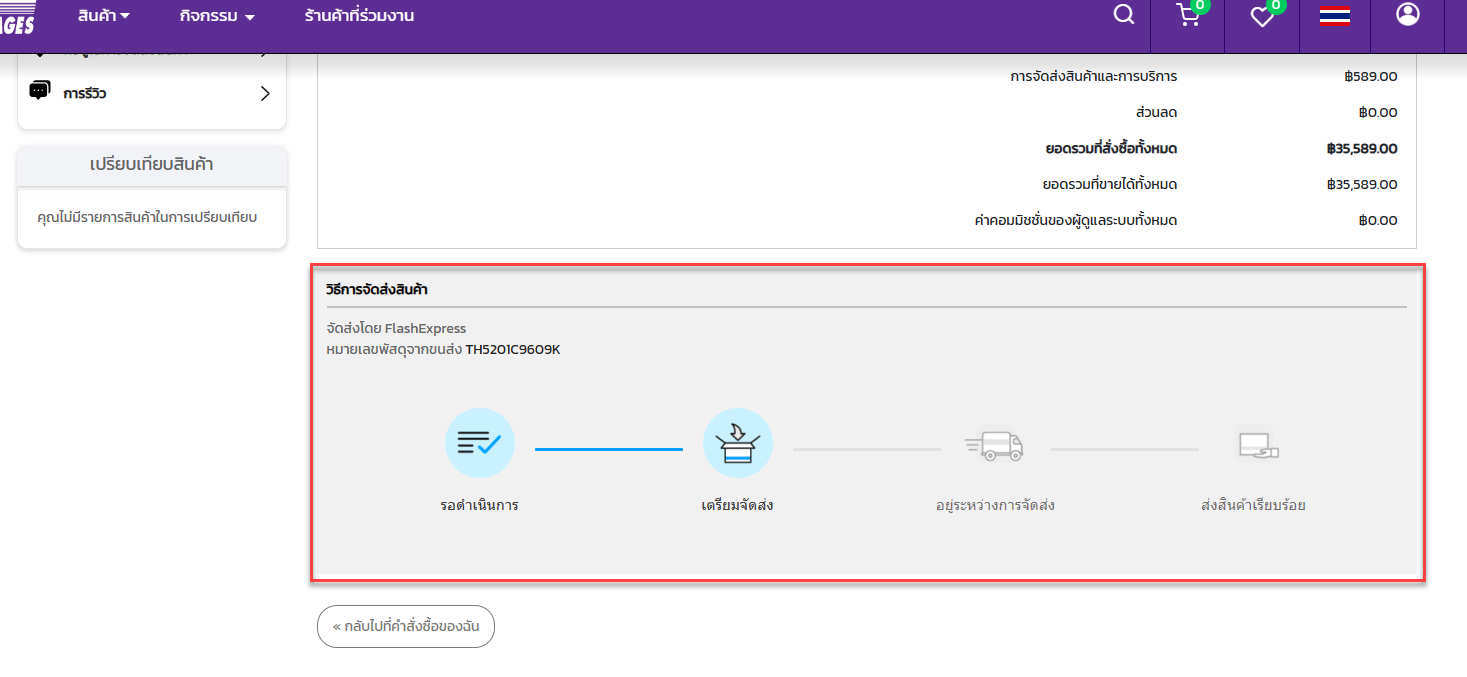Click the green cart item count badge
This screenshot has height=677, width=1467.
pos(1201,5)
